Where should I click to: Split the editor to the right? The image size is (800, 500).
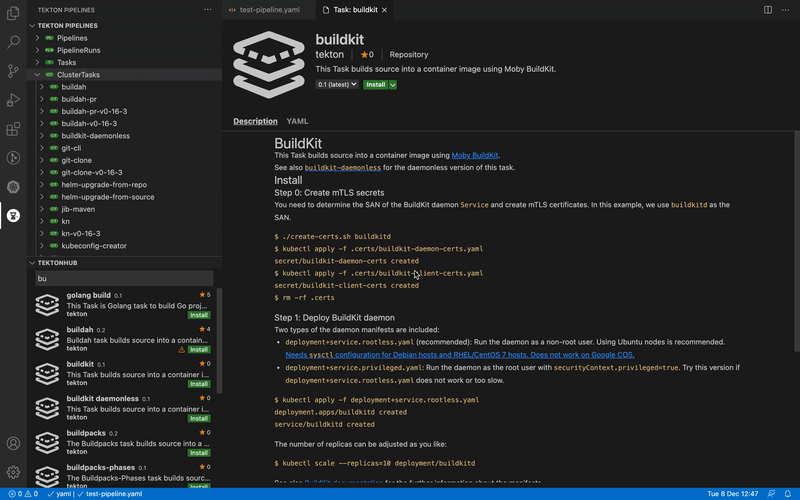point(767,10)
